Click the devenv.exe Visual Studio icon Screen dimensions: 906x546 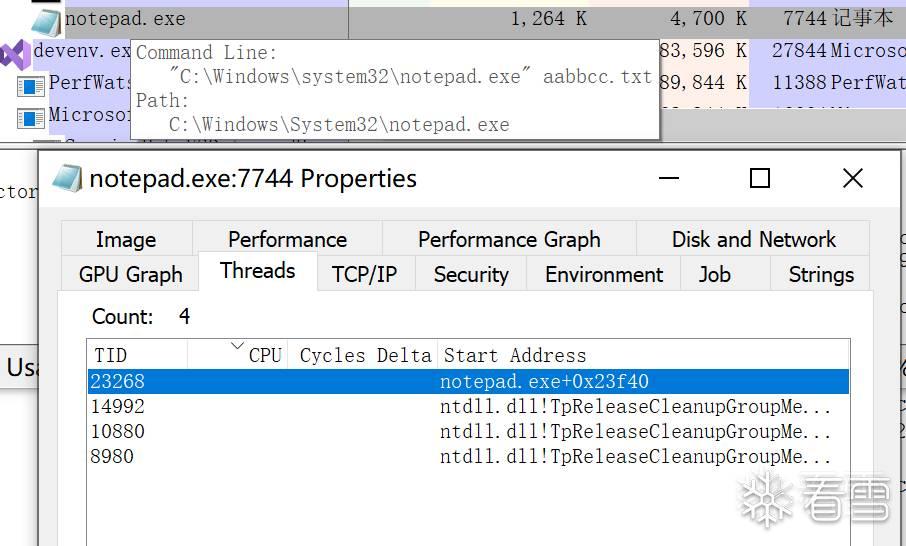pyautogui.click(x=15, y=53)
